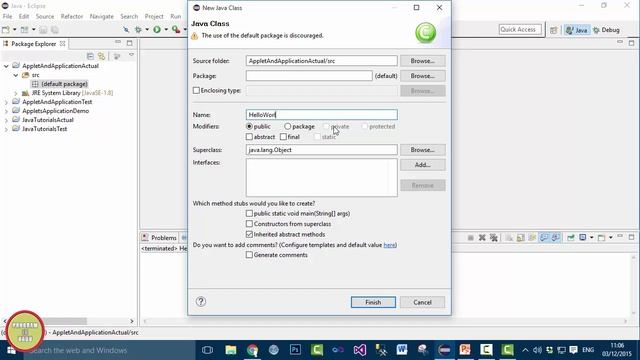This screenshot has width=640, height=360.
Task: Click the Package text field
Action: 309,76
